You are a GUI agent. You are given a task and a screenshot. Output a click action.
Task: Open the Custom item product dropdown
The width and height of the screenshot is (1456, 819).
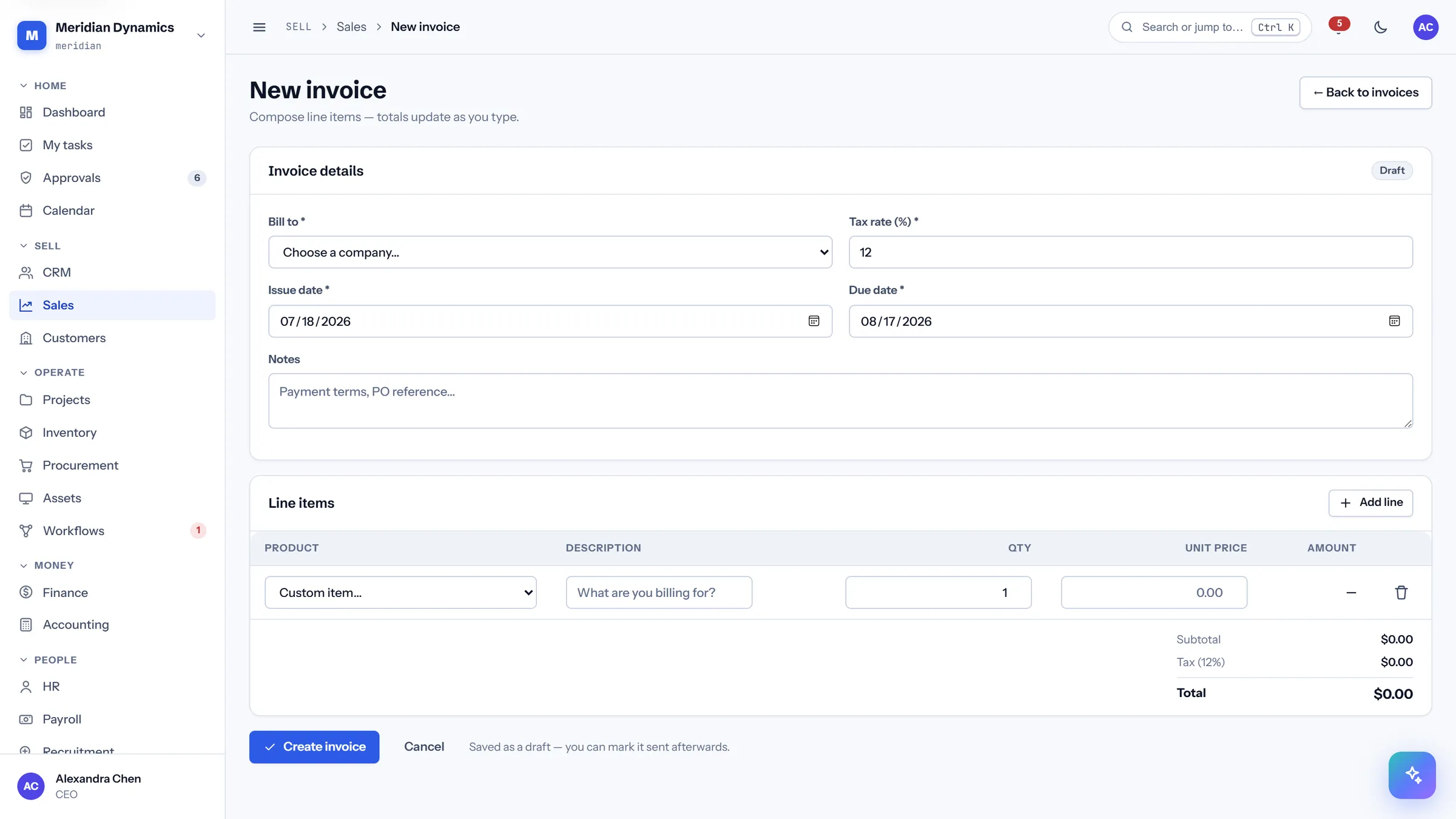point(400,592)
